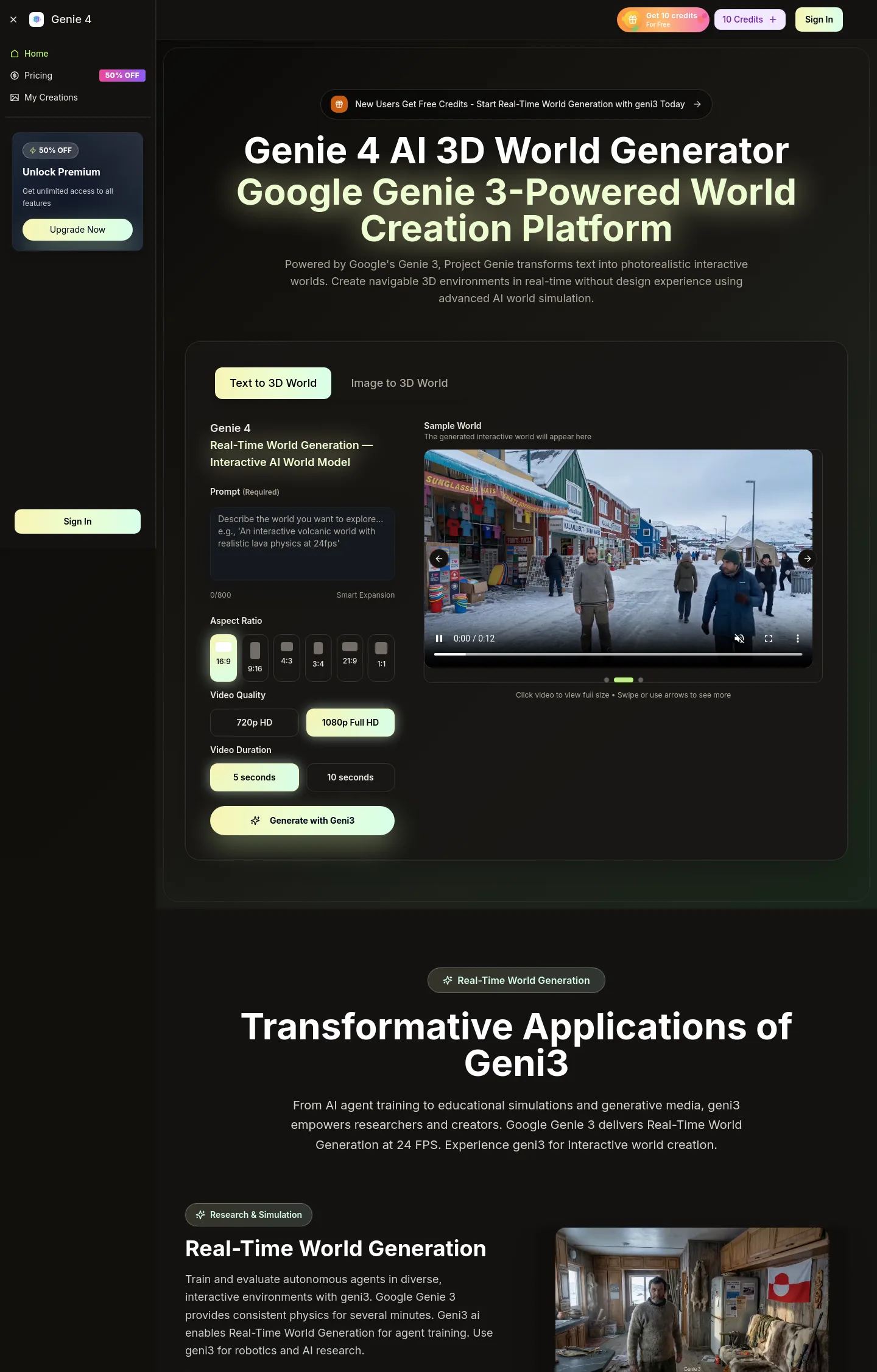Click the arrow on the free credits banner
Image resolution: width=877 pixels, height=1372 pixels.
(697, 104)
